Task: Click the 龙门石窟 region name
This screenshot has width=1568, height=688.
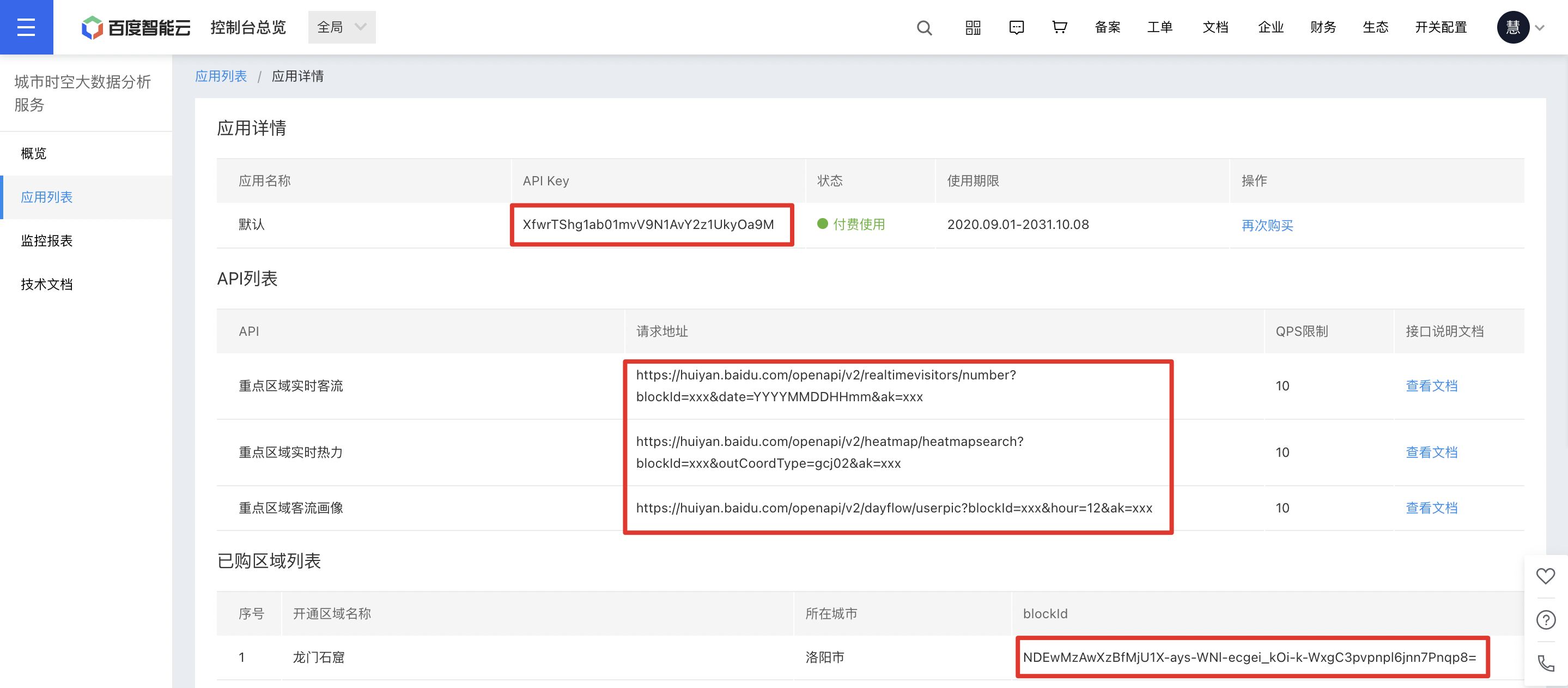Action: (318, 657)
